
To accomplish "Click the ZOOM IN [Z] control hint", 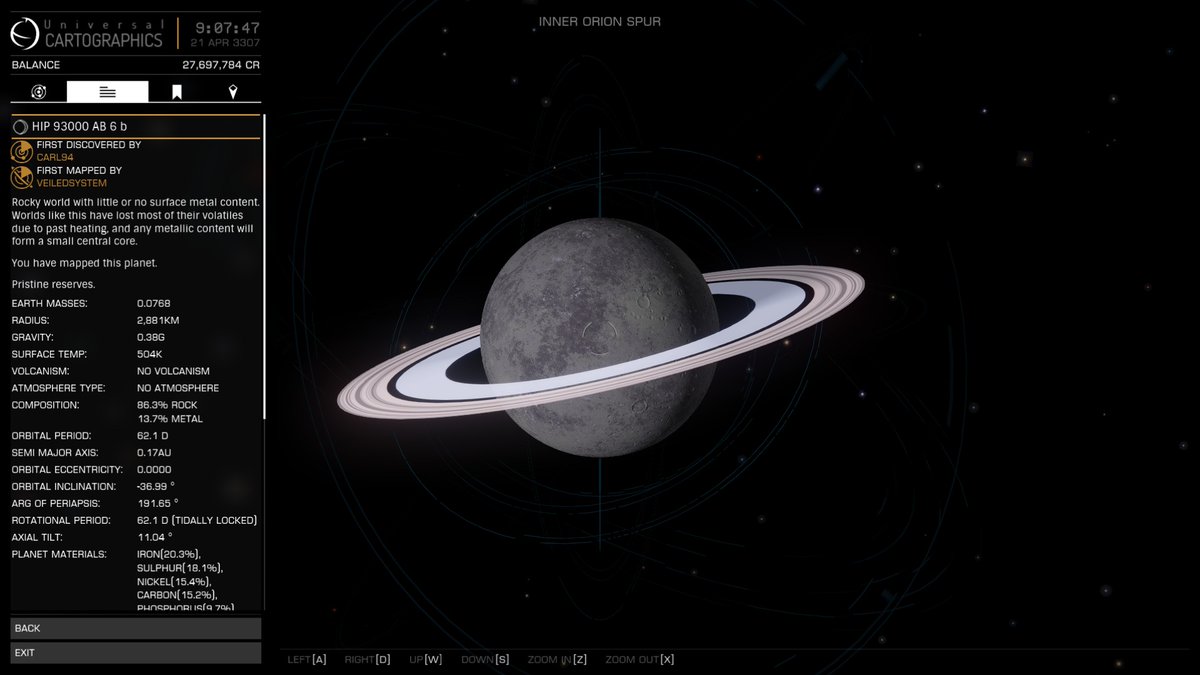I will click(x=557, y=660).
